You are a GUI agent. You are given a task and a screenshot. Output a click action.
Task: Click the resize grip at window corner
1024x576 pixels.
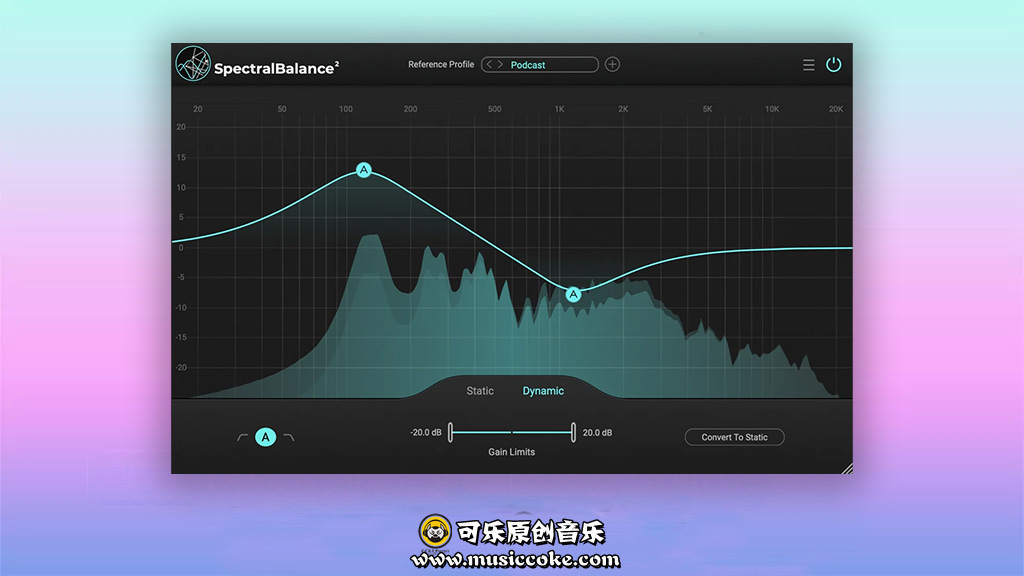pos(846,467)
